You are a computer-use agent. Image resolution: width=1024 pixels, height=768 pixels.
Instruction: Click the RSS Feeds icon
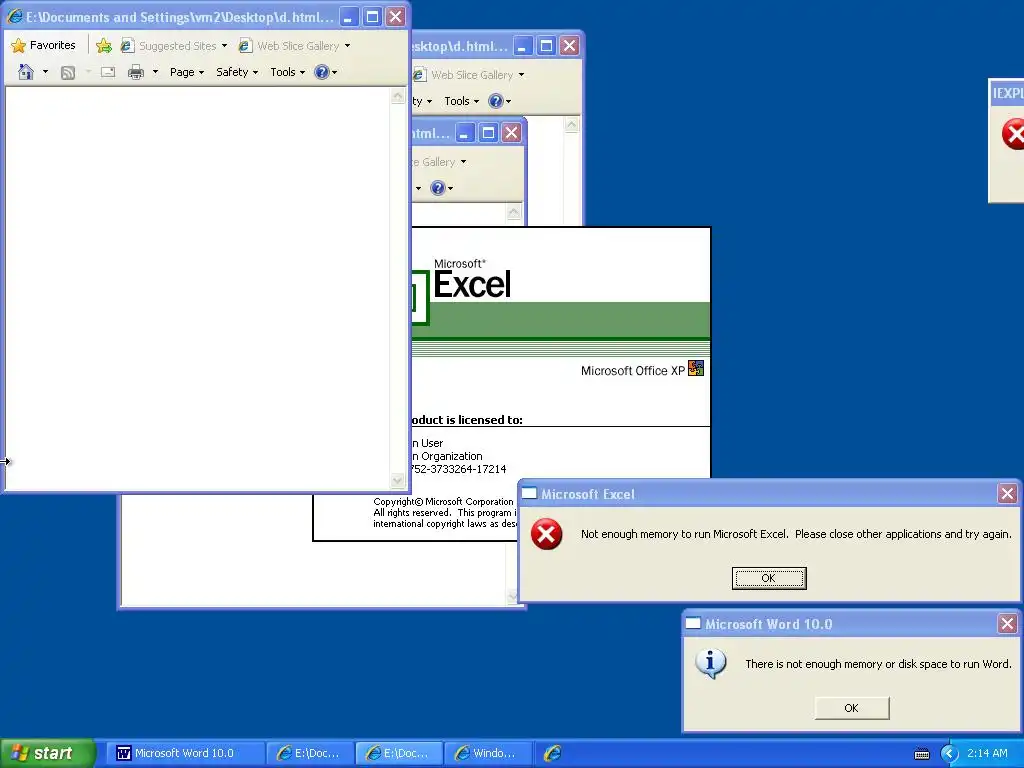[x=68, y=72]
